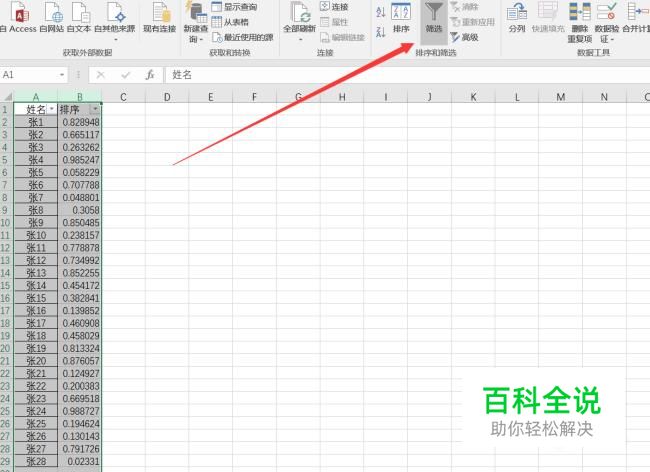Viewport: 650px width, 472px height.
Task: Sort ascending with A-Z icon
Action: click(381, 12)
